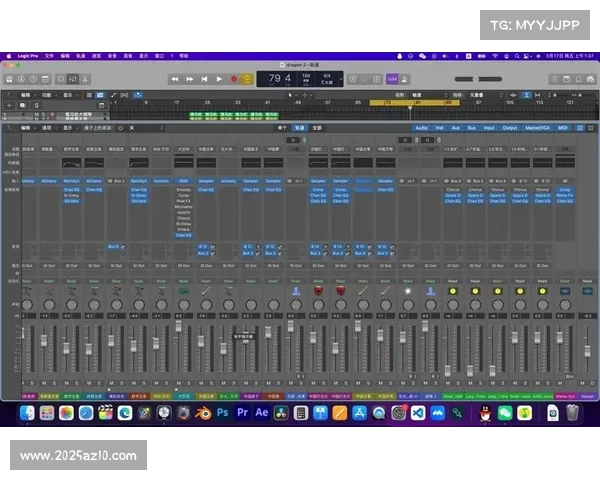
Task: Click the Rewind transport button
Action: [x=175, y=78]
